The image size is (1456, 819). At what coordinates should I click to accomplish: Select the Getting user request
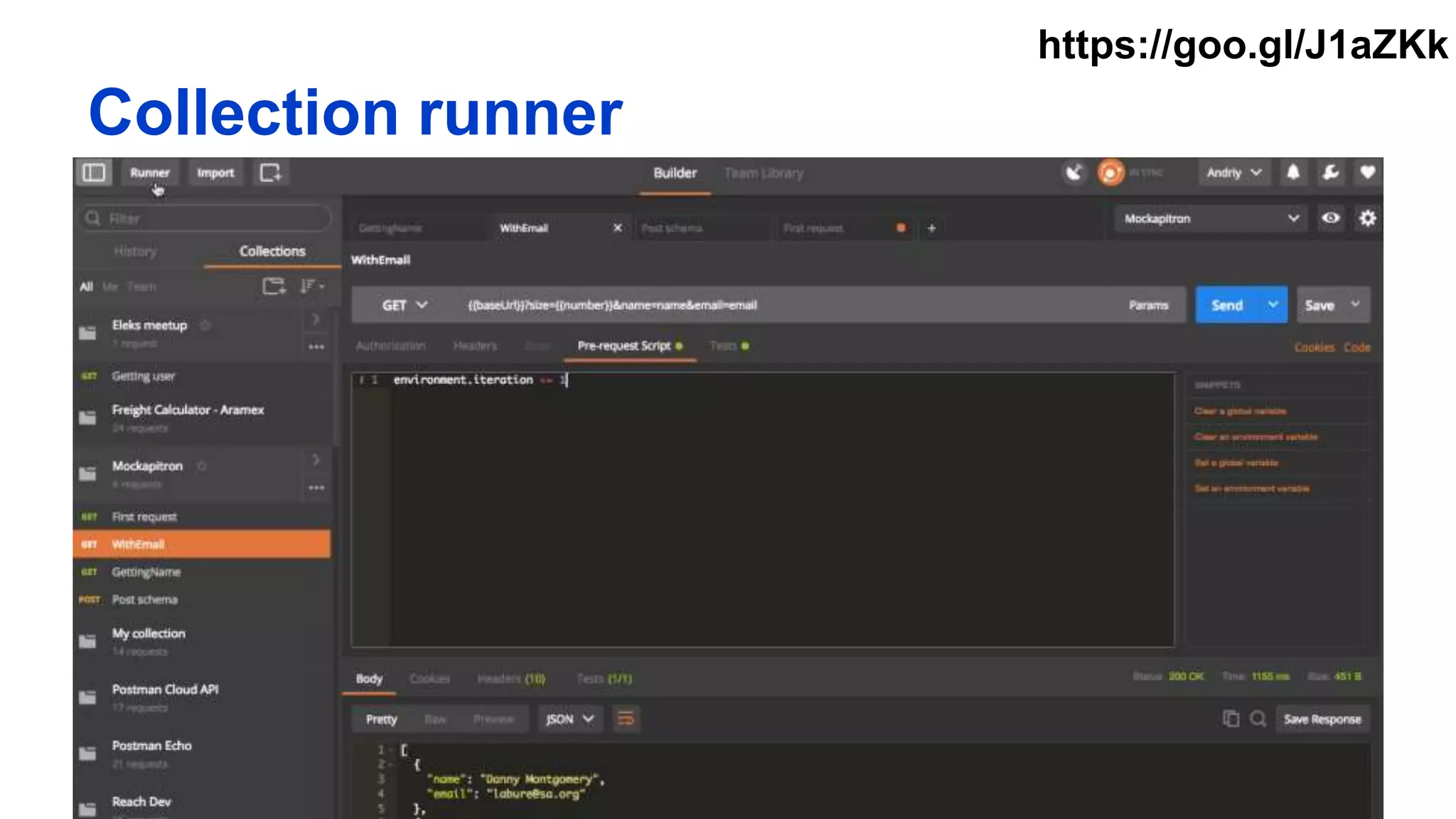click(202, 376)
